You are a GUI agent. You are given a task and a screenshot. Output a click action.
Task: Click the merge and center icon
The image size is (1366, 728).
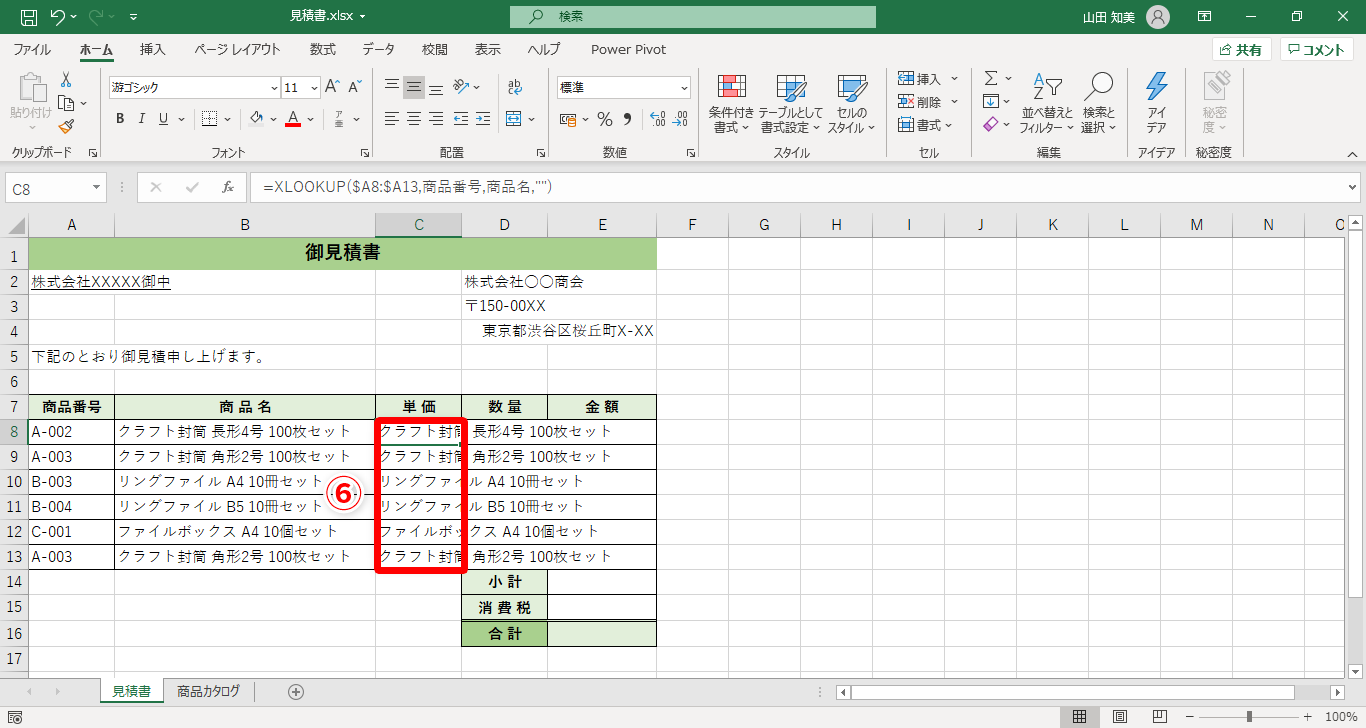pos(515,119)
